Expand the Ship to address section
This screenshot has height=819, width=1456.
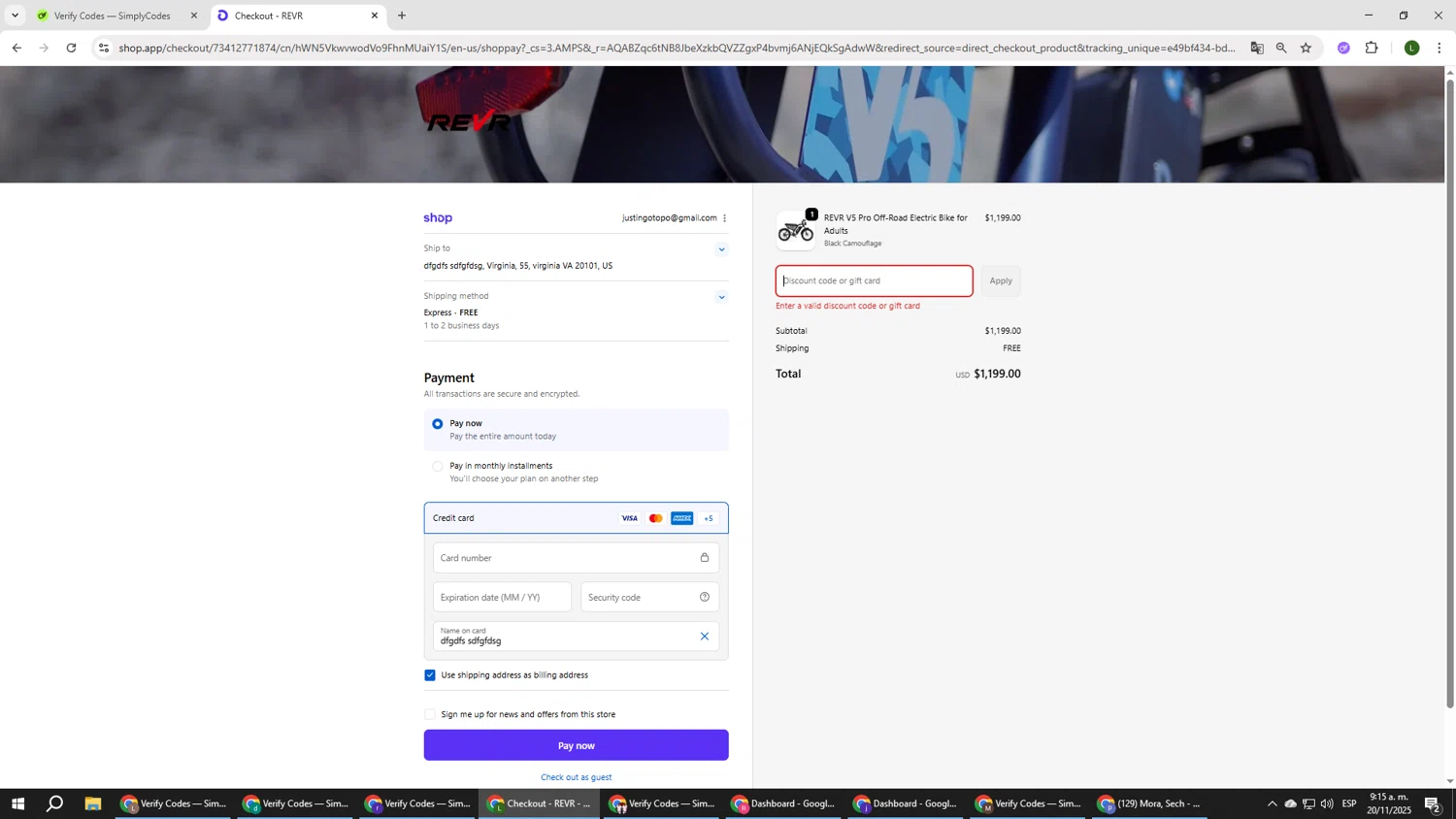point(721,249)
